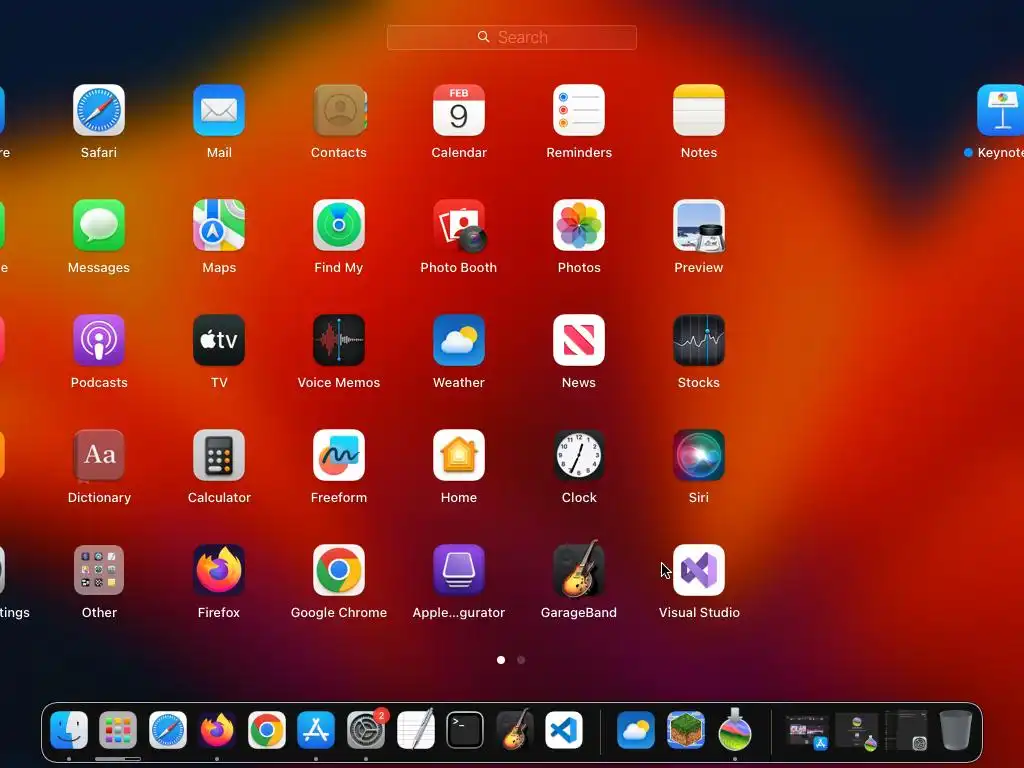Open Photo Booth
The image size is (1024, 768).
[x=459, y=225]
